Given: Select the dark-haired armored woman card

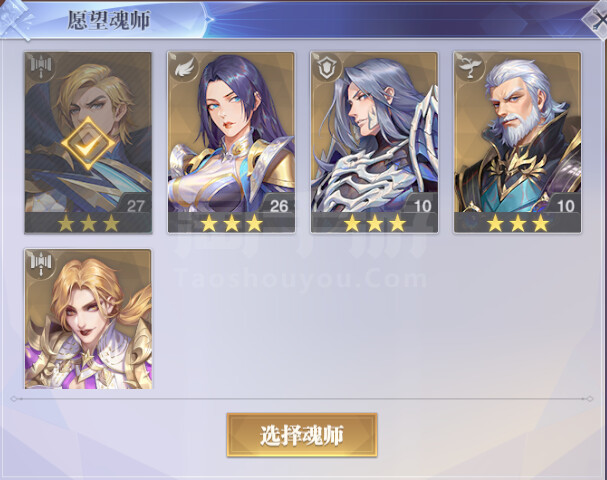Looking at the screenshot, I should pos(231,142).
